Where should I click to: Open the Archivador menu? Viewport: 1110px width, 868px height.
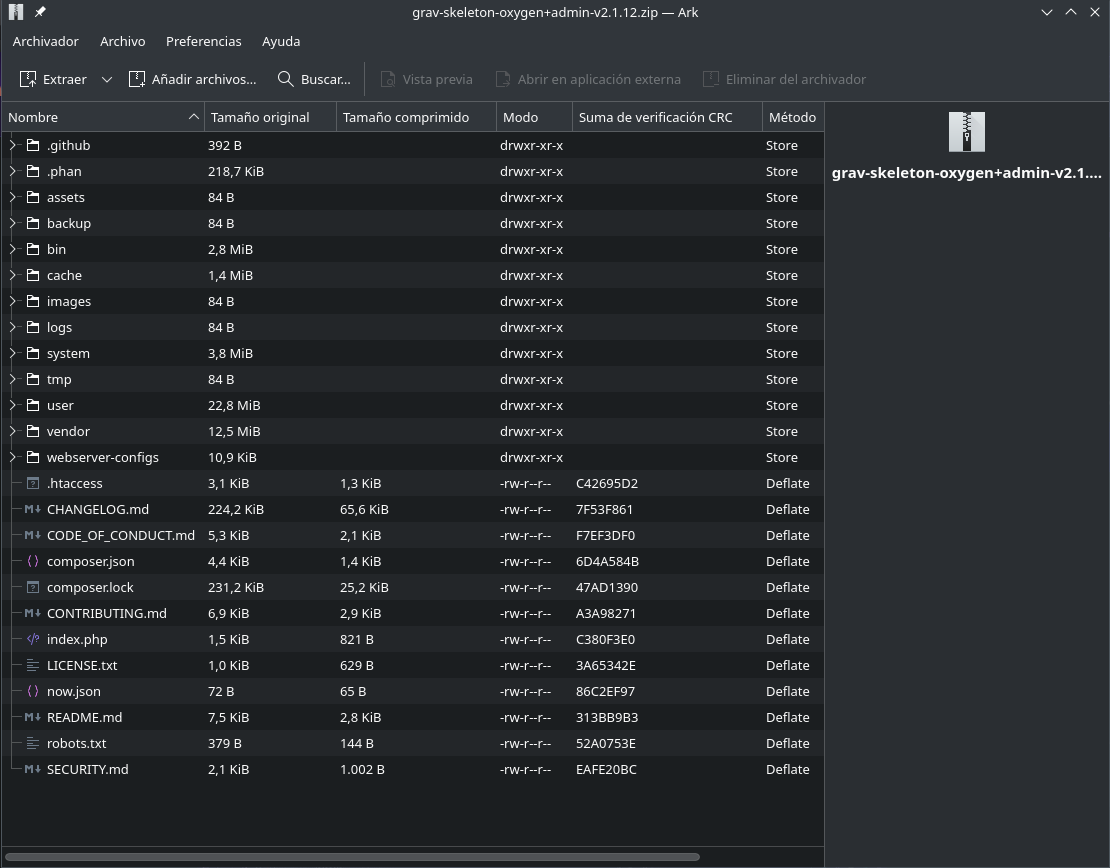coord(45,41)
